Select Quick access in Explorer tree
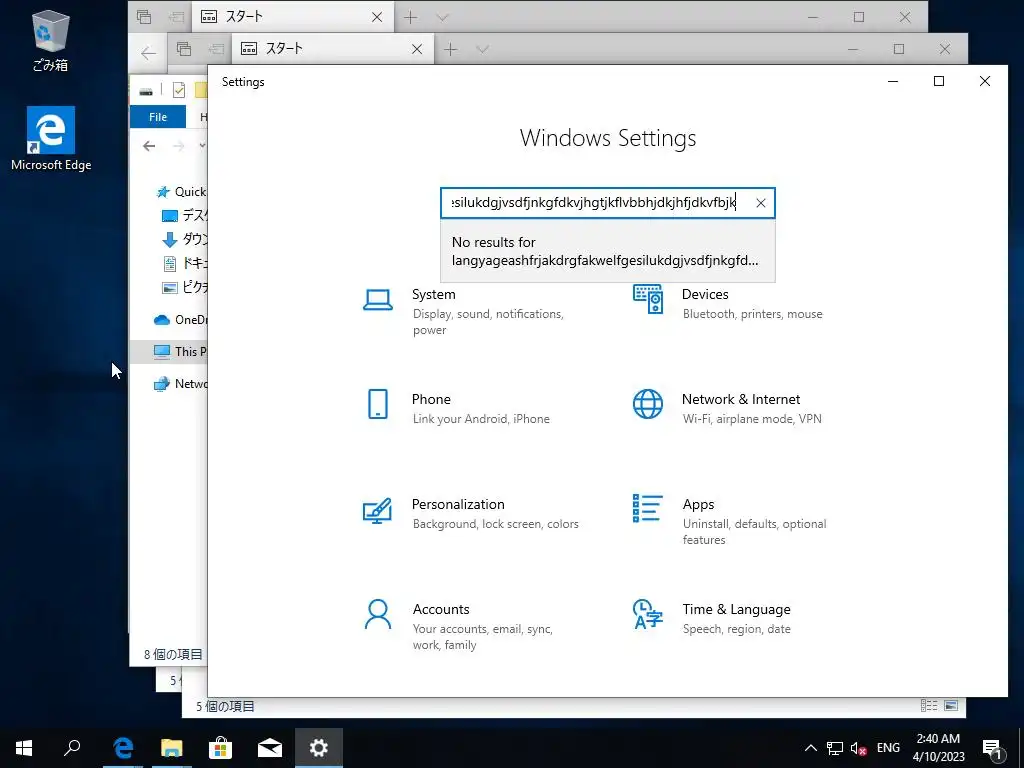The width and height of the screenshot is (1024, 768). (182, 191)
